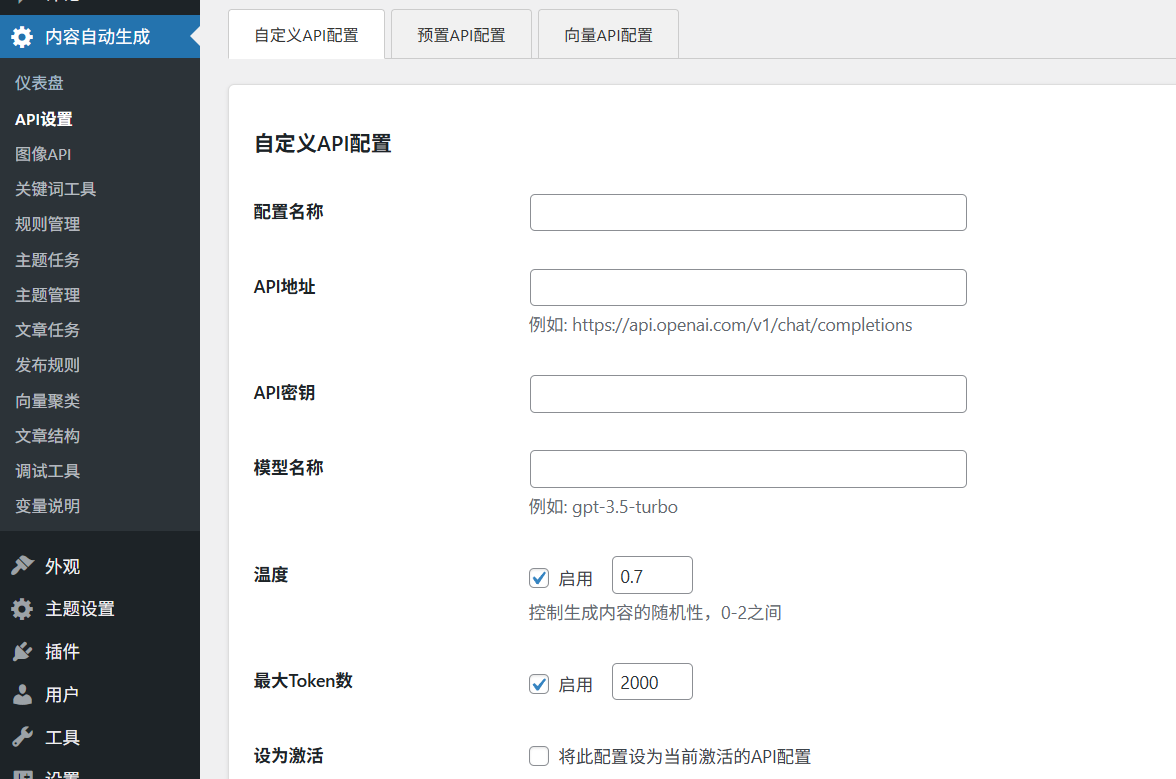Click the 内容自动生成 gear icon
This screenshot has height=779, width=1176.
pyautogui.click(x=22, y=37)
